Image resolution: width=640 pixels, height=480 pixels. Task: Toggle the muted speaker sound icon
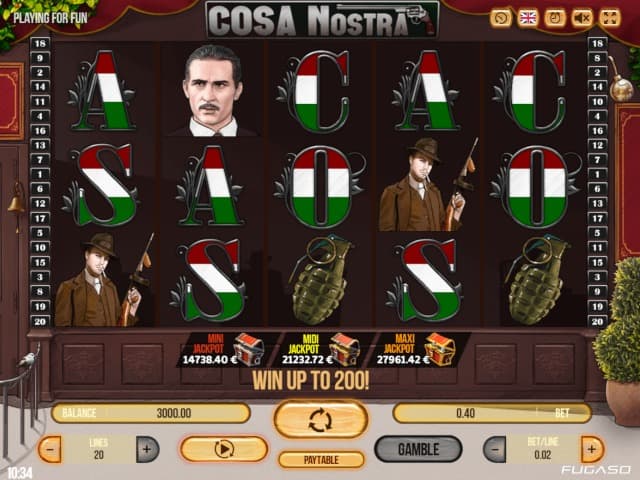tap(582, 18)
